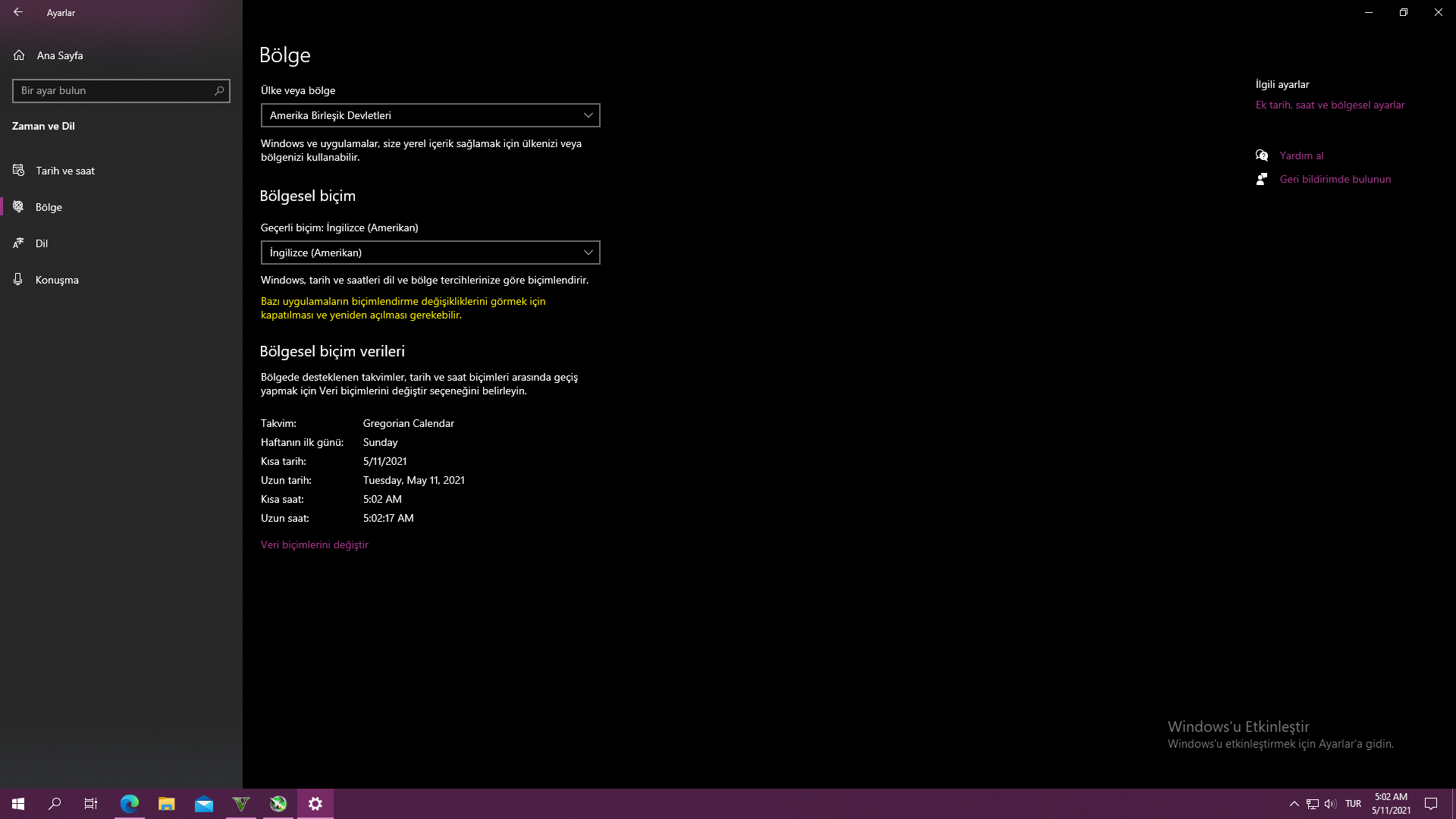This screenshot has height=819, width=1456.
Task: Open File Explorer from taskbar
Action: 167,804
